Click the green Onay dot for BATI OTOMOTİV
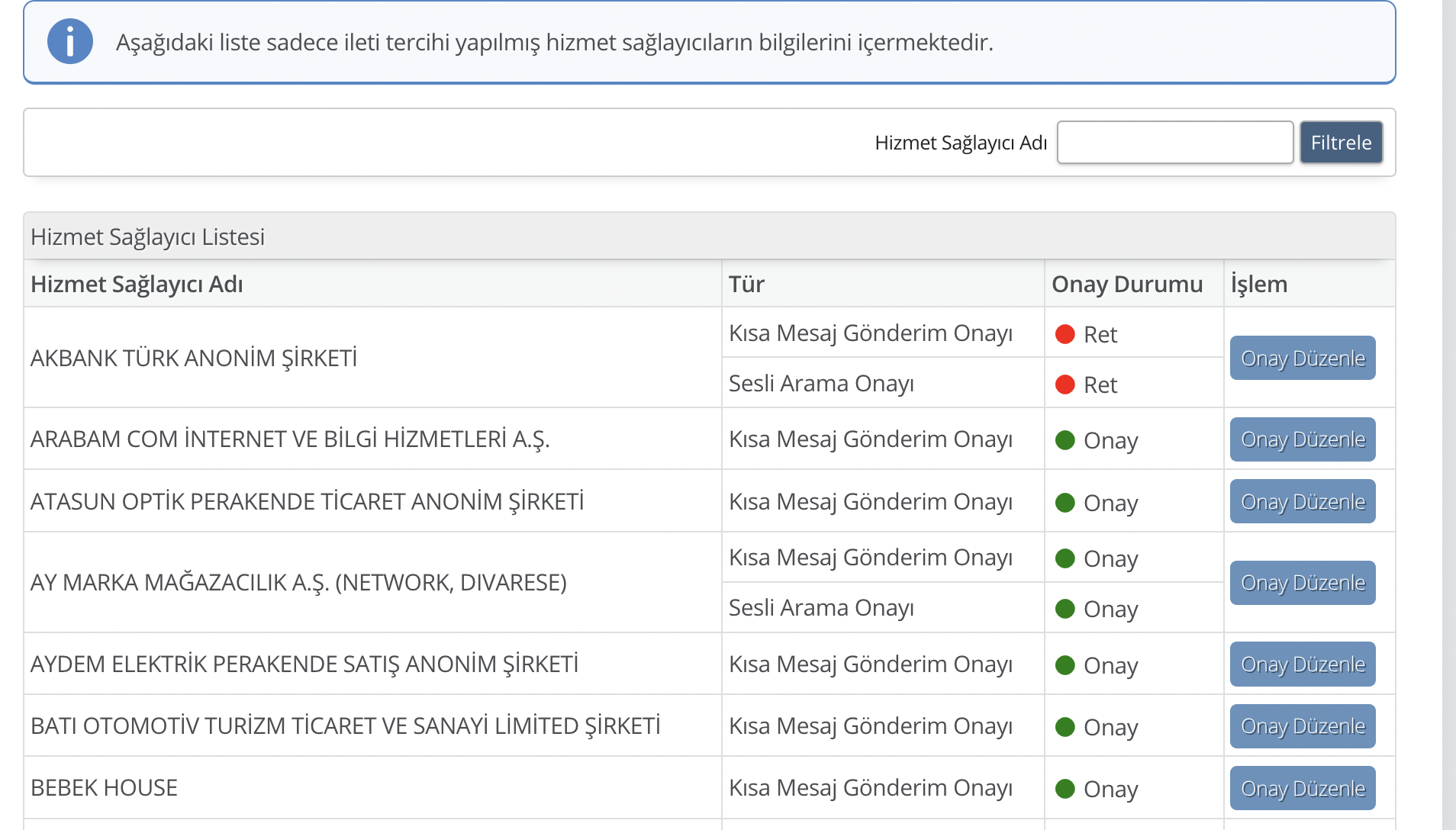 coord(1065,727)
